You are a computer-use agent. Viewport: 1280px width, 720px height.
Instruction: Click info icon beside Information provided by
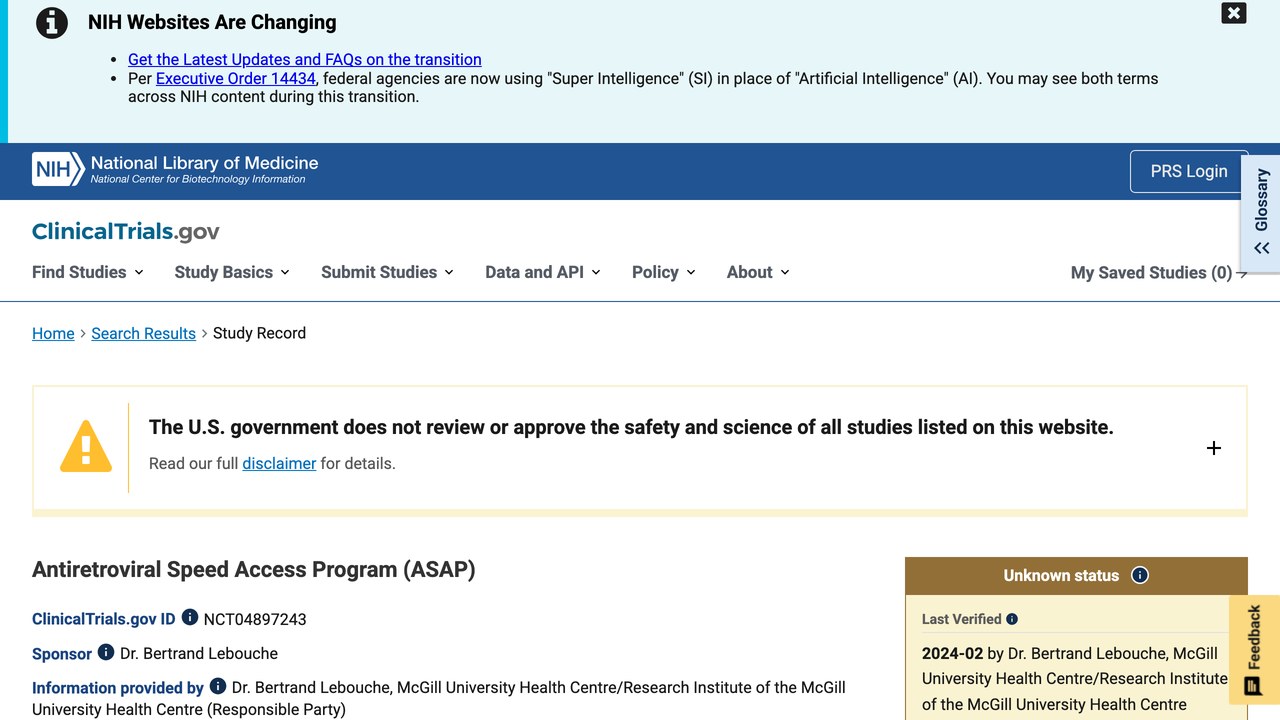(218, 686)
